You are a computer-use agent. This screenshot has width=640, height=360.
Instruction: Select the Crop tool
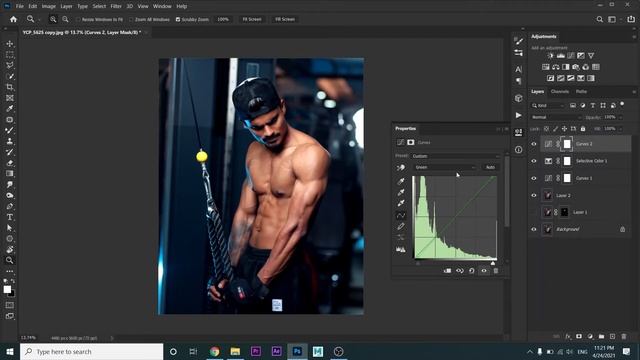[x=10, y=87]
